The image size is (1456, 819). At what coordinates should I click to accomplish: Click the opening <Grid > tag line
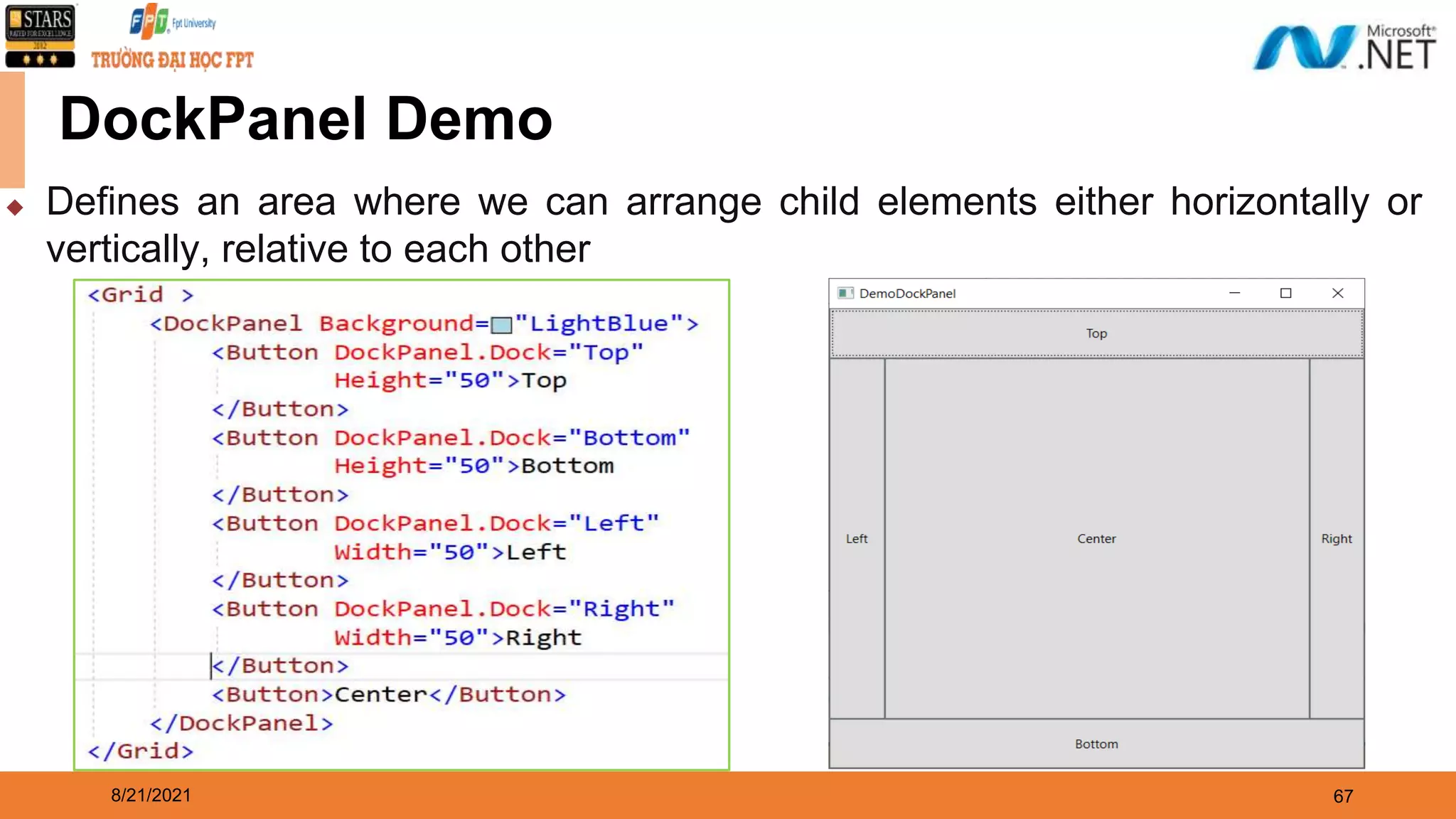point(140,294)
